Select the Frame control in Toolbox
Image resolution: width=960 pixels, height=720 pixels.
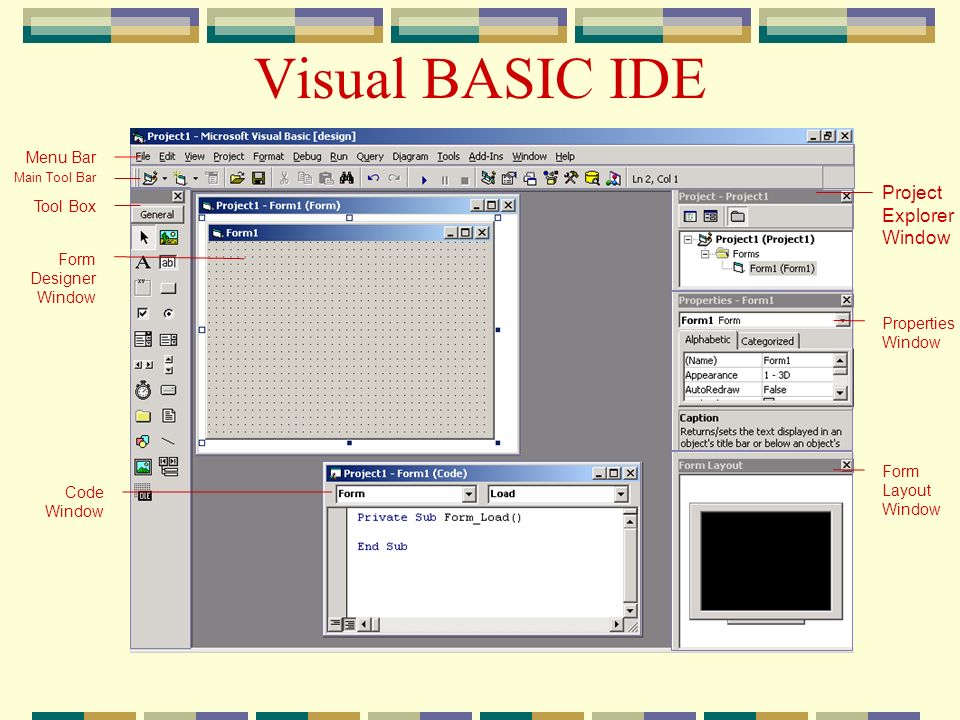pyautogui.click(x=143, y=287)
